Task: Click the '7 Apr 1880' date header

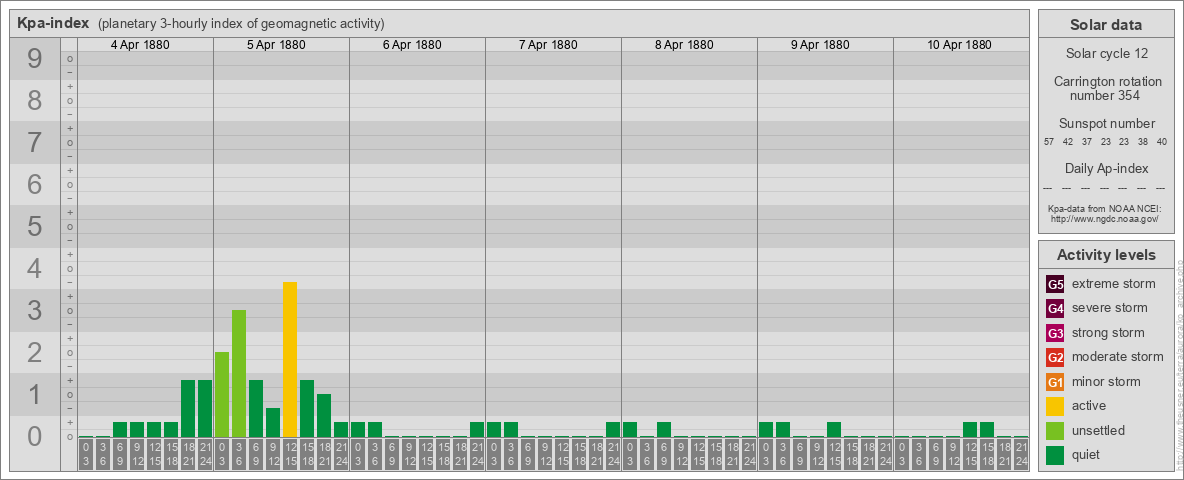Action: 548,45
